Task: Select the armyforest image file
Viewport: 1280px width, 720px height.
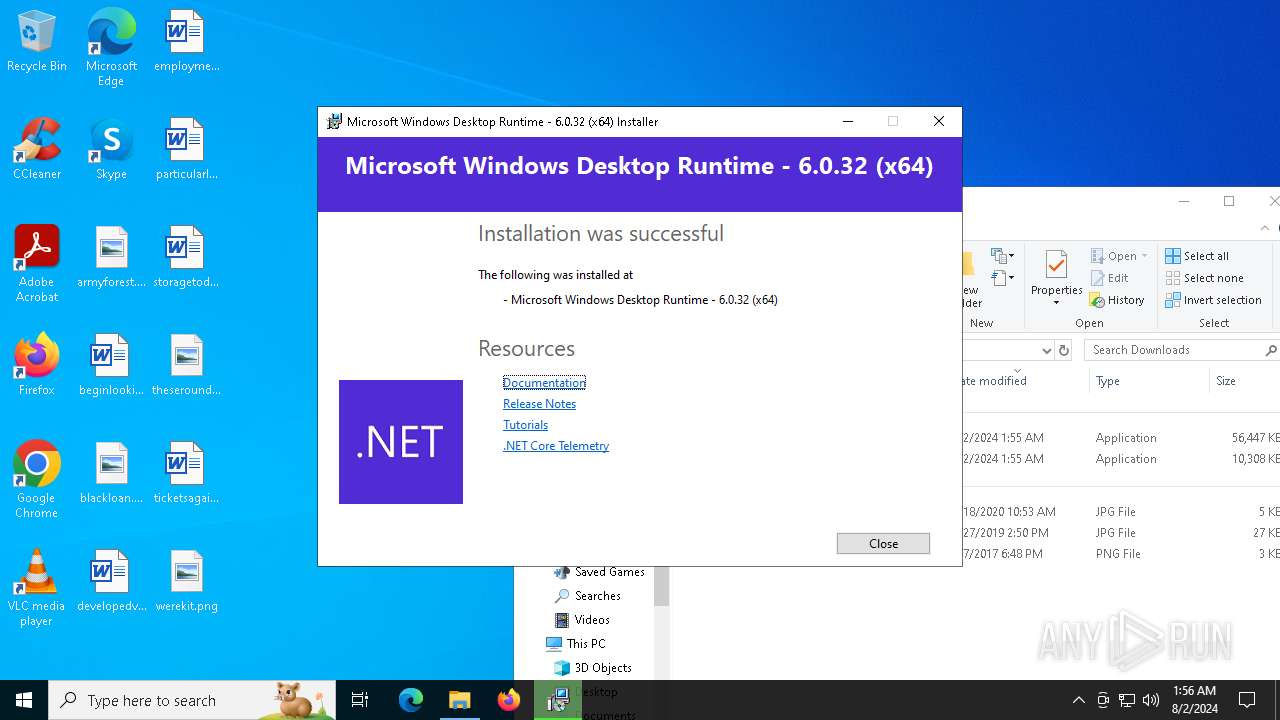Action: tap(111, 257)
